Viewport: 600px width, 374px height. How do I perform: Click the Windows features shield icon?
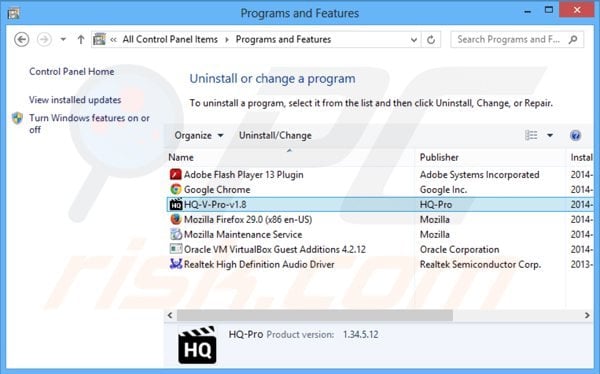coord(18,118)
